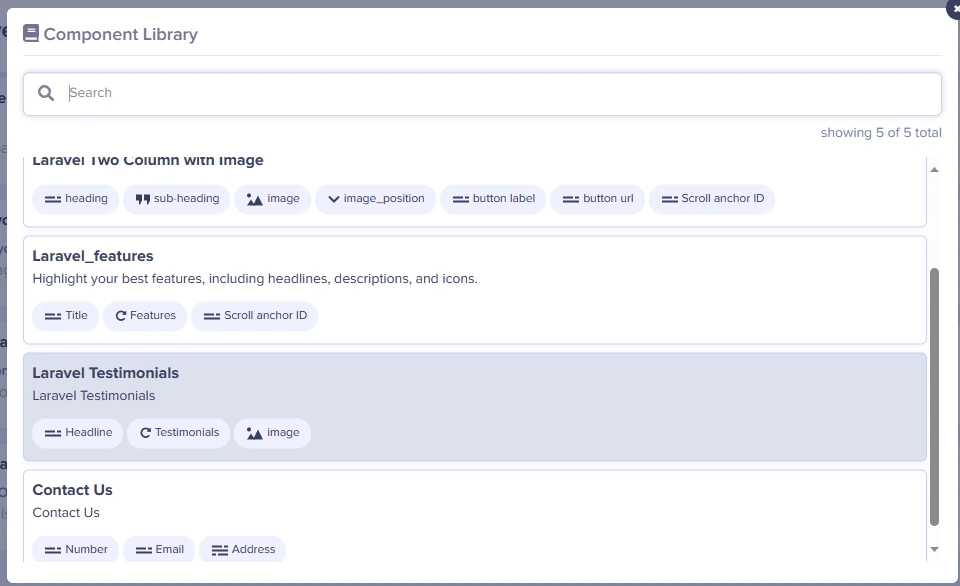Click the magnifying glass search icon
This screenshot has height=586, width=960.
46,93
